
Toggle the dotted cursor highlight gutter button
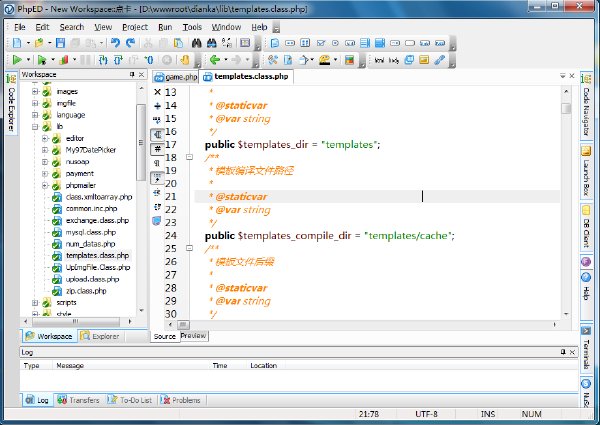pos(157,178)
